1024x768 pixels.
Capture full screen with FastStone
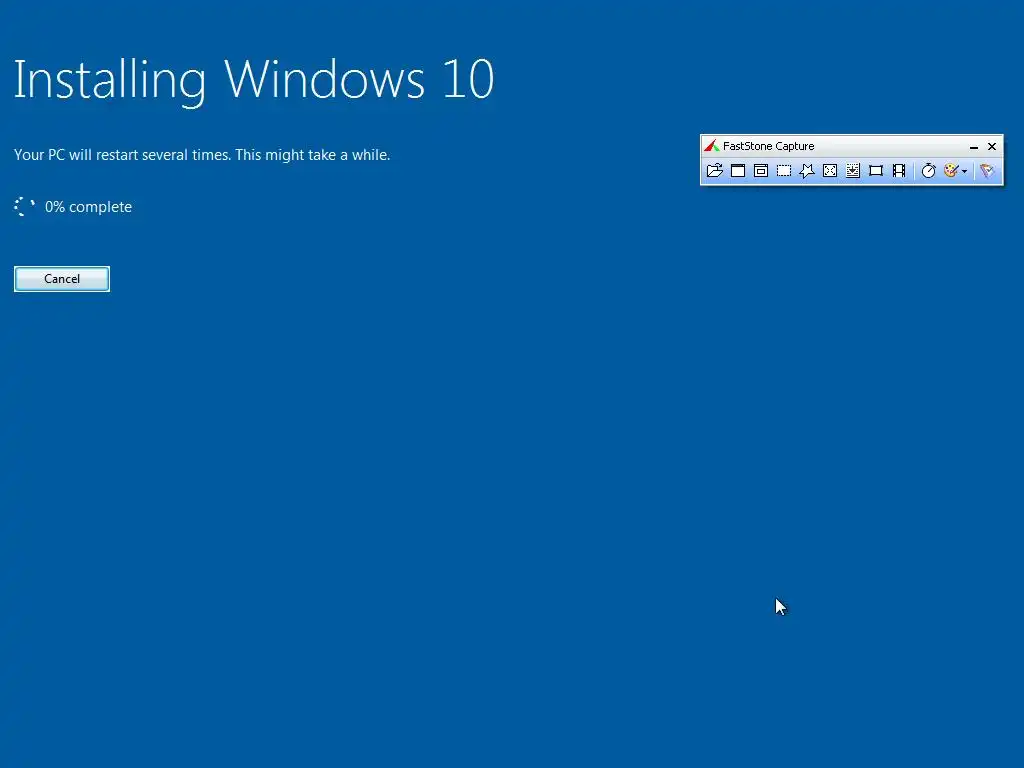(x=830, y=170)
